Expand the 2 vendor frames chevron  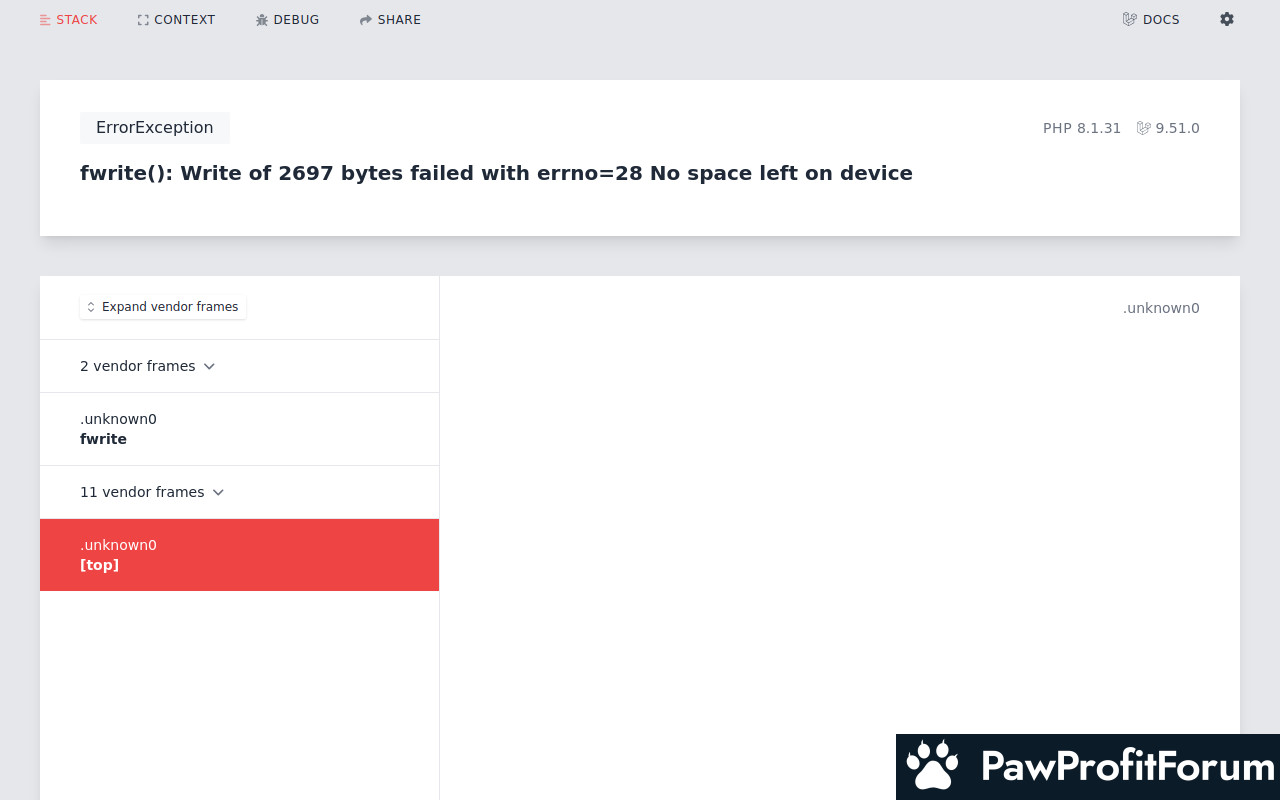point(209,366)
